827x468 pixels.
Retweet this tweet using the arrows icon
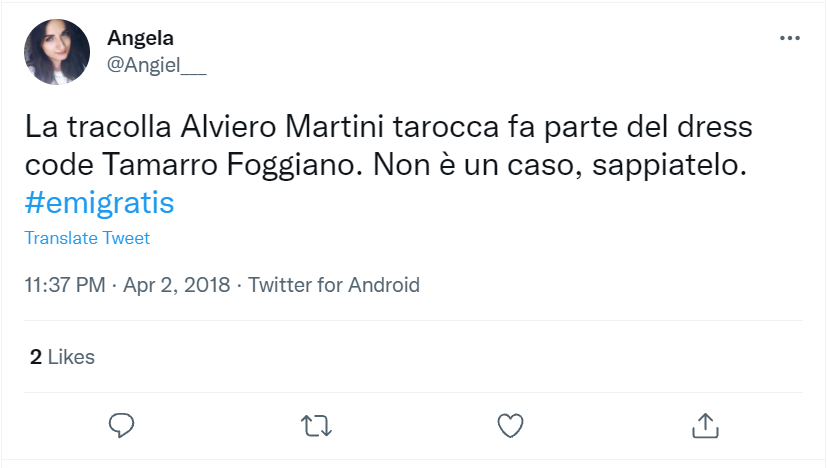click(316, 425)
